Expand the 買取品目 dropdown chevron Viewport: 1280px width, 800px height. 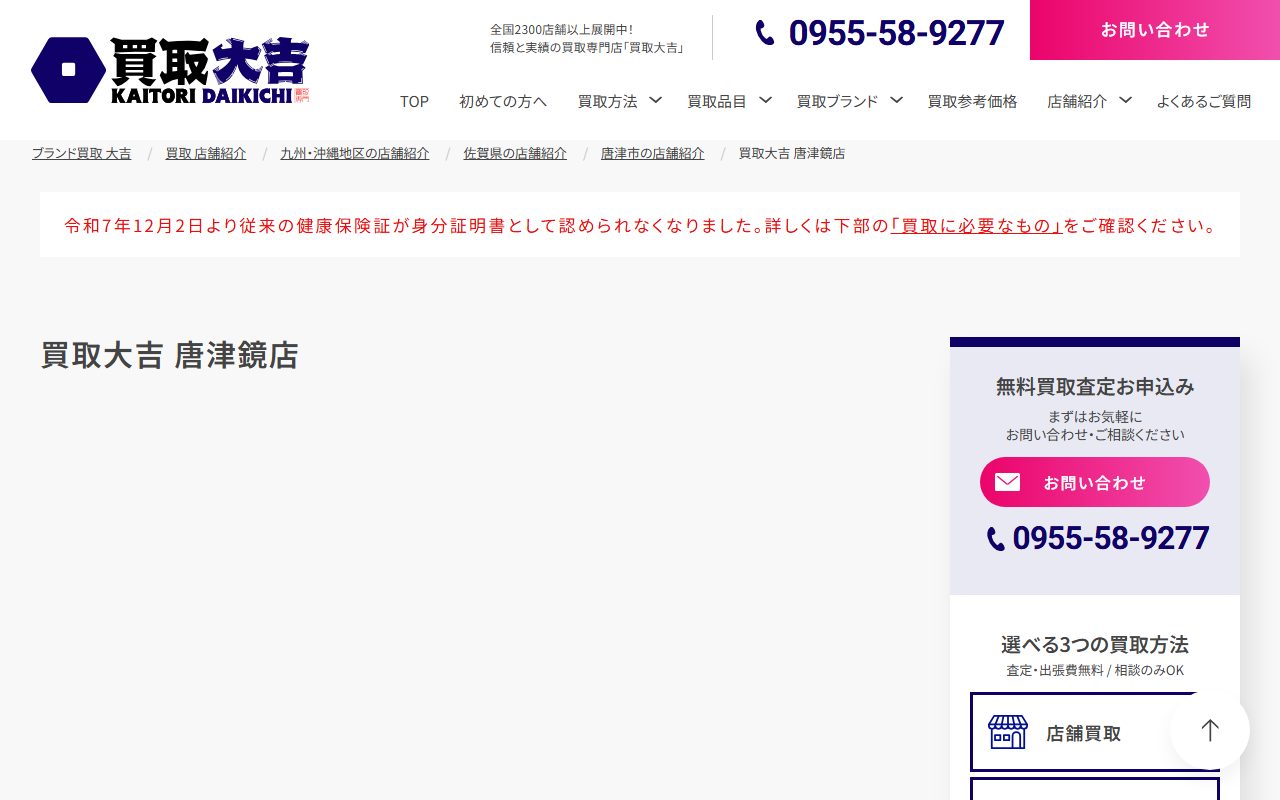(765, 100)
